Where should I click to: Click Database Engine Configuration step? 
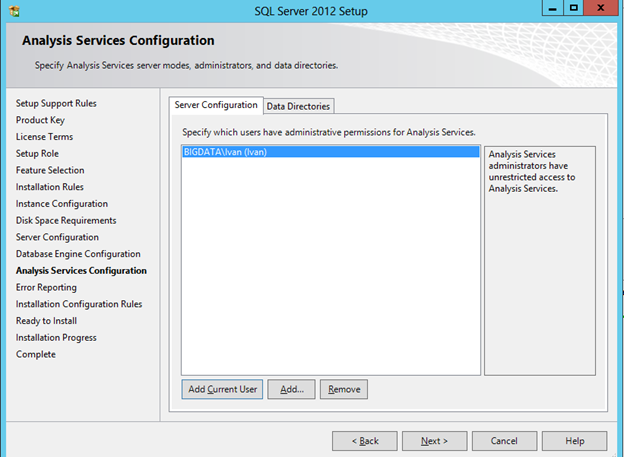[x=78, y=254]
